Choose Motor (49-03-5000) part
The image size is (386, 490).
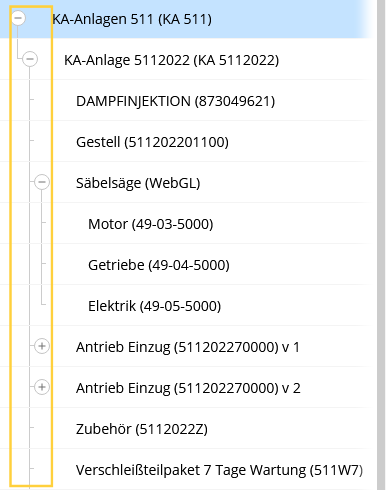pos(150,224)
